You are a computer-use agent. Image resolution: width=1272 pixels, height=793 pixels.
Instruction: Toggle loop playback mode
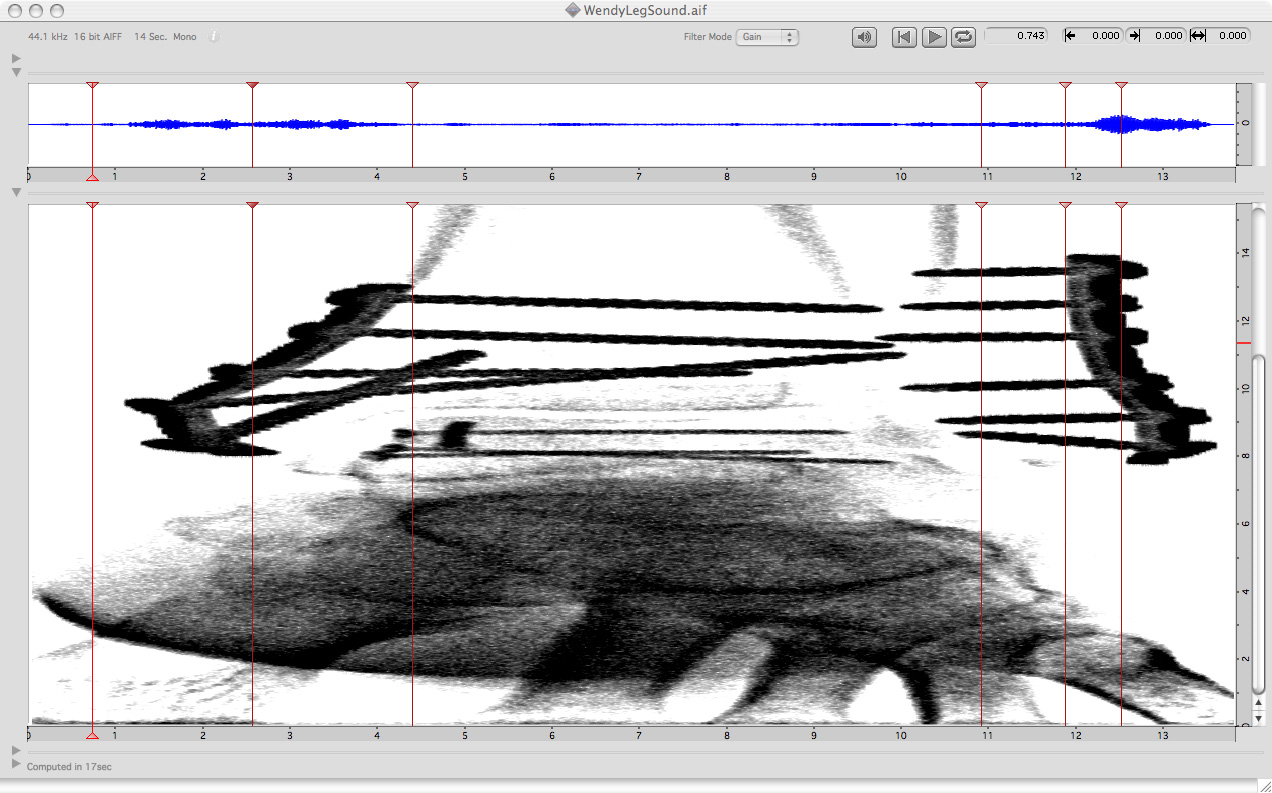click(x=963, y=37)
